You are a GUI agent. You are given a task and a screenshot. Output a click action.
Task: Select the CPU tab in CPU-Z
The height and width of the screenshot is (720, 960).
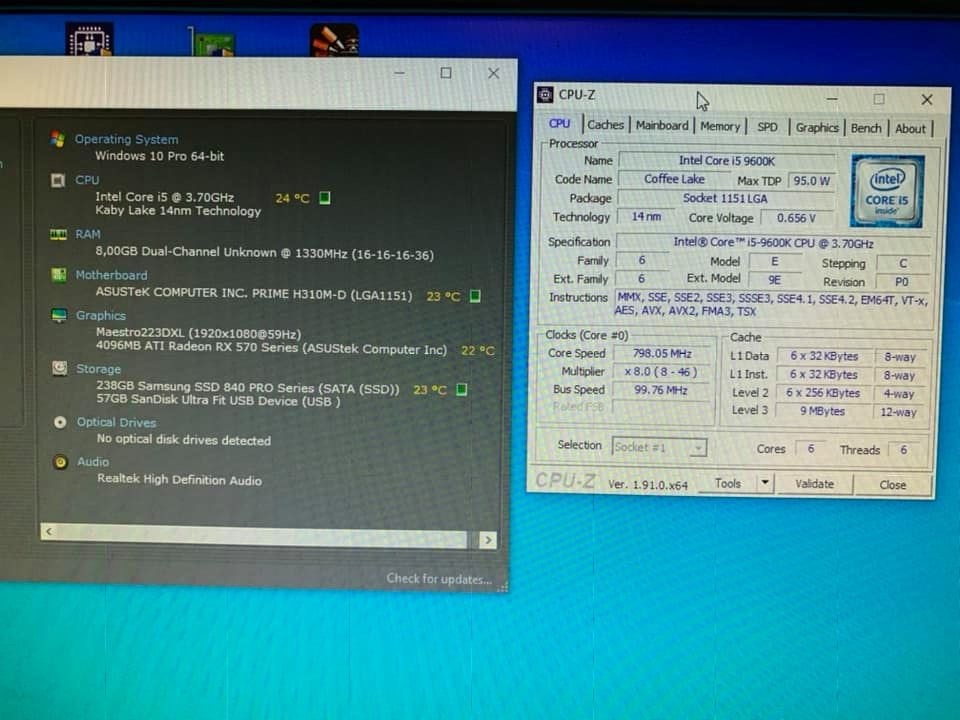[560, 124]
